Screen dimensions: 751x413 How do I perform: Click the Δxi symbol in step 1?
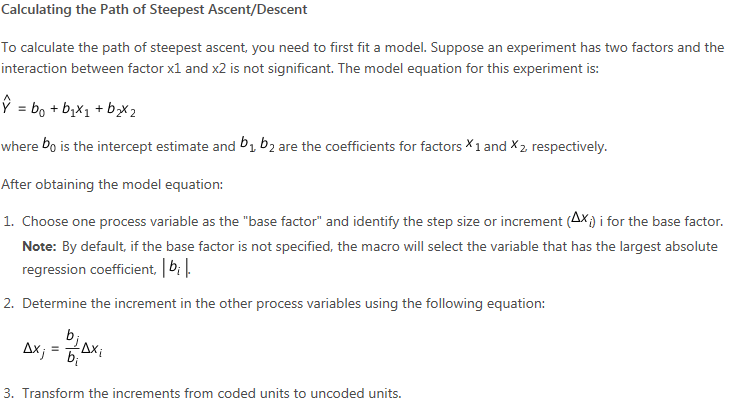tap(581, 219)
